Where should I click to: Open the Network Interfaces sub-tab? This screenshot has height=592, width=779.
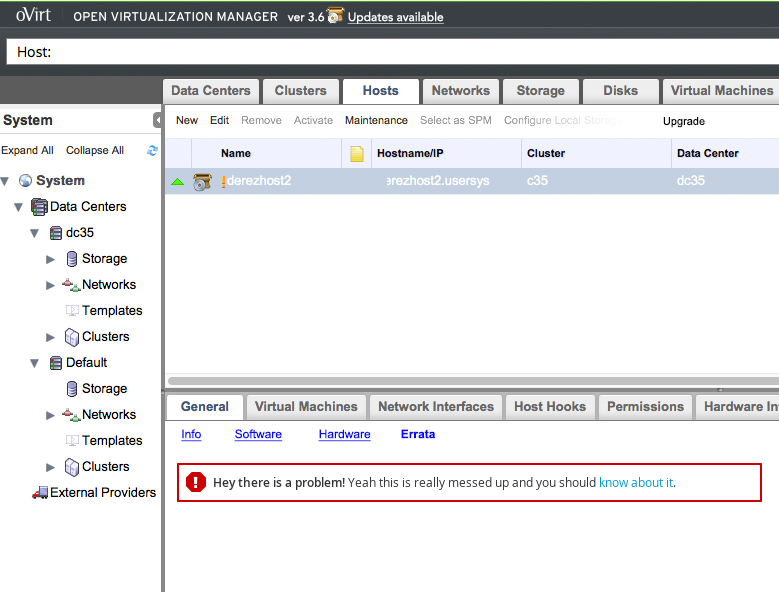pyautogui.click(x=436, y=407)
